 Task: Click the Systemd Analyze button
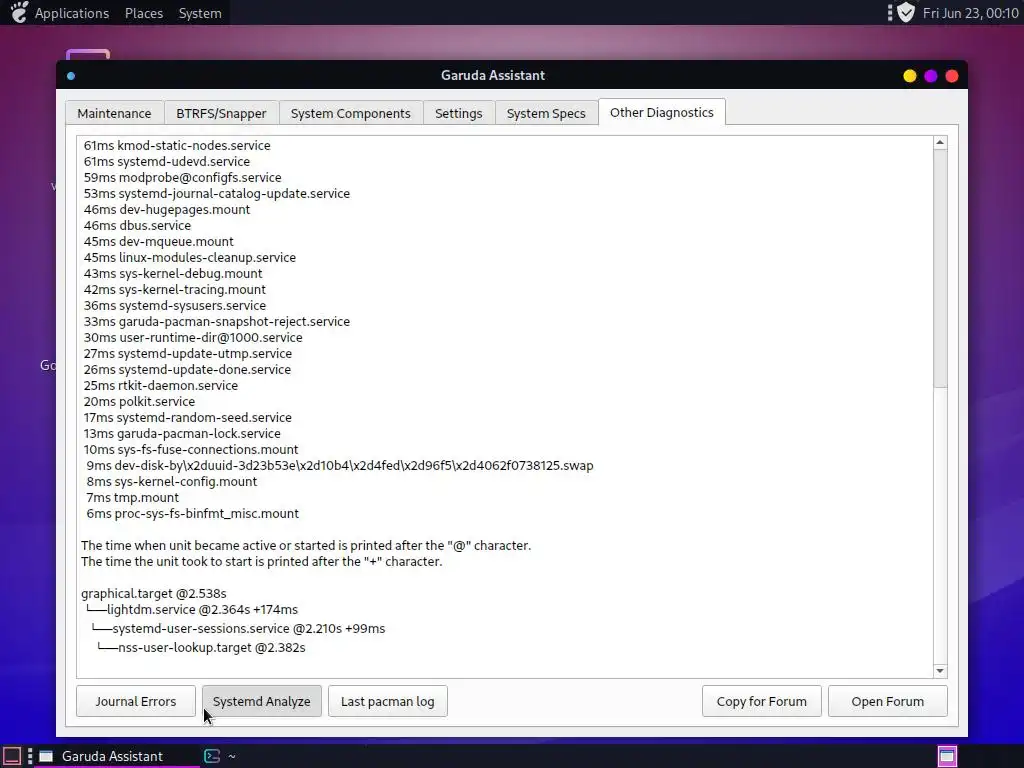261,701
